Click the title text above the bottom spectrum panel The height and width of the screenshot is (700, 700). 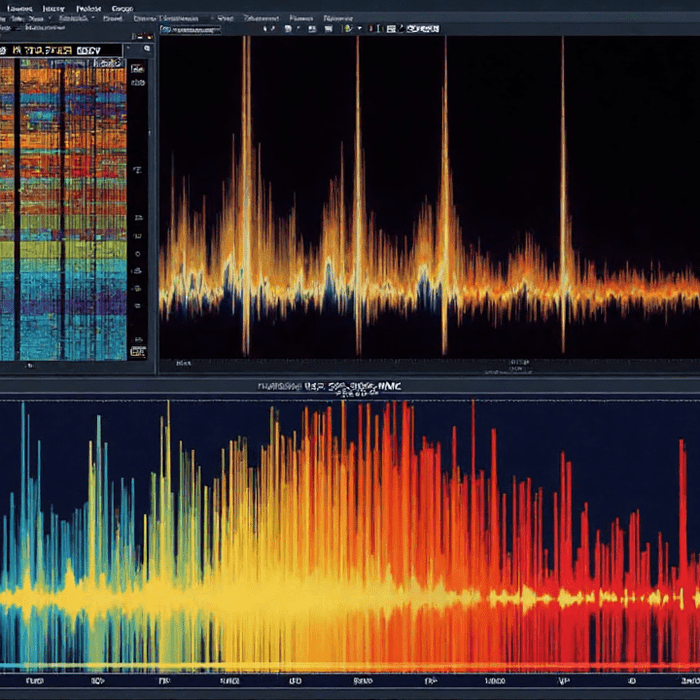[329, 386]
